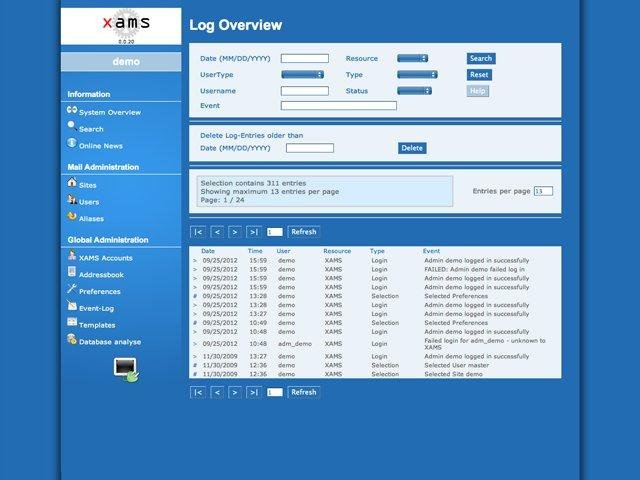Click the Search button in filter panel

pos(481,58)
